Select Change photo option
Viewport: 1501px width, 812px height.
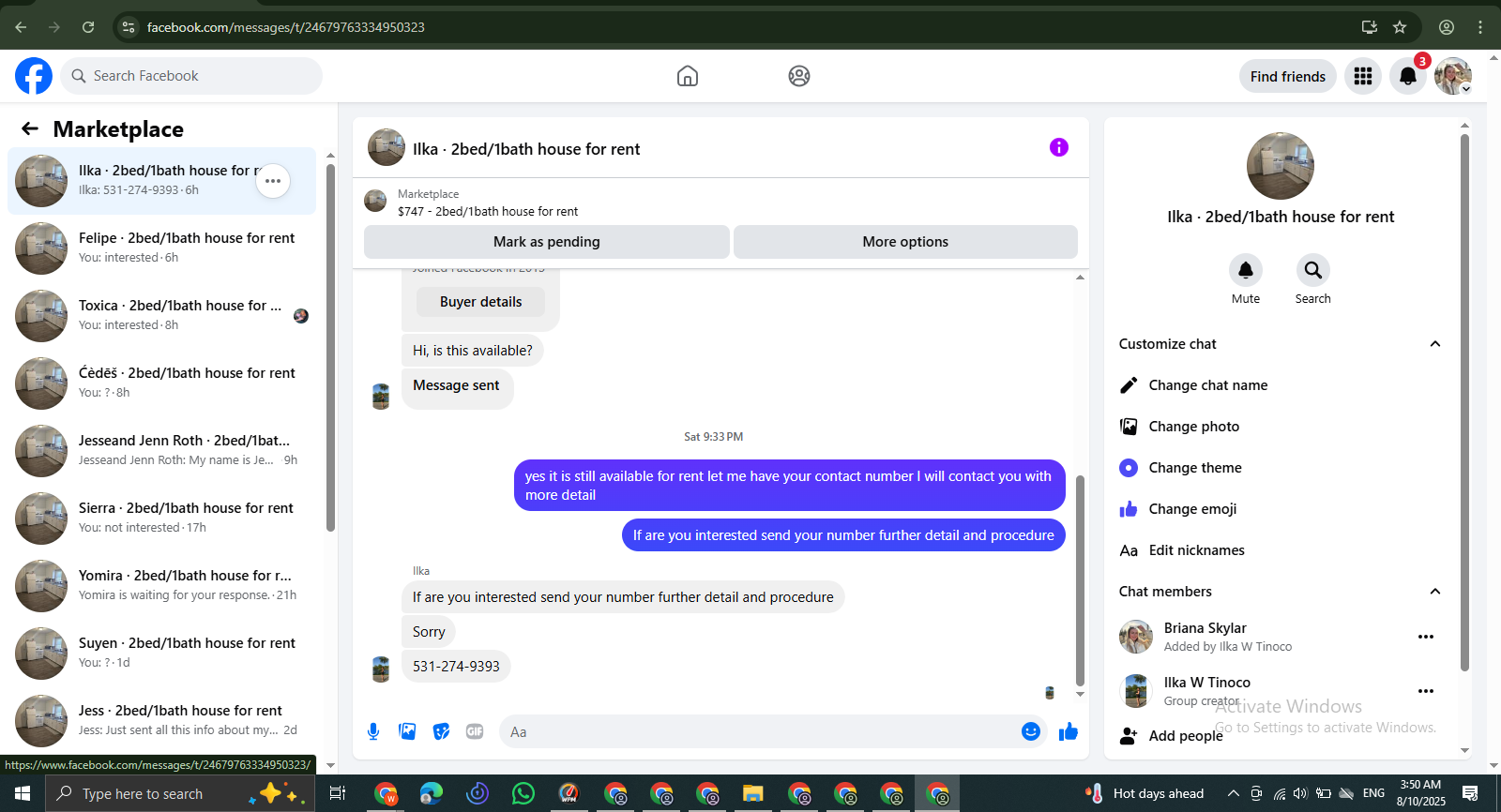point(1281,427)
